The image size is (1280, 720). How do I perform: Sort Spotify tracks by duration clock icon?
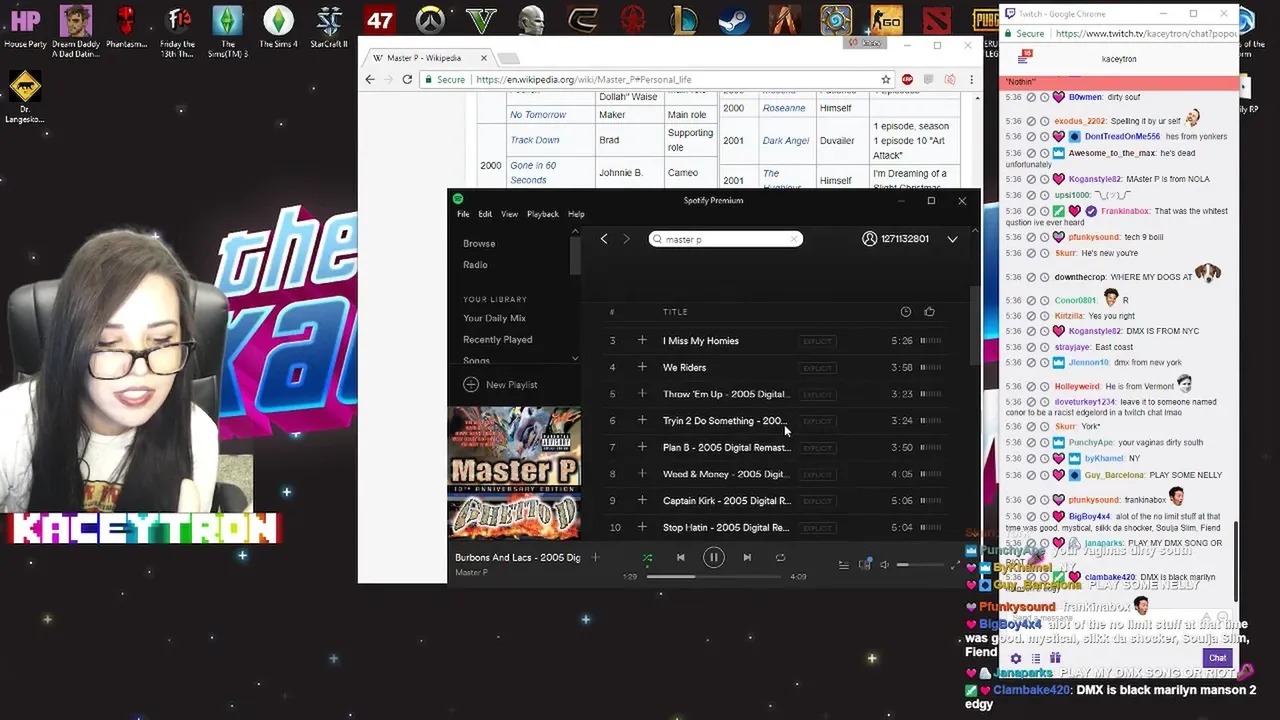pos(906,312)
